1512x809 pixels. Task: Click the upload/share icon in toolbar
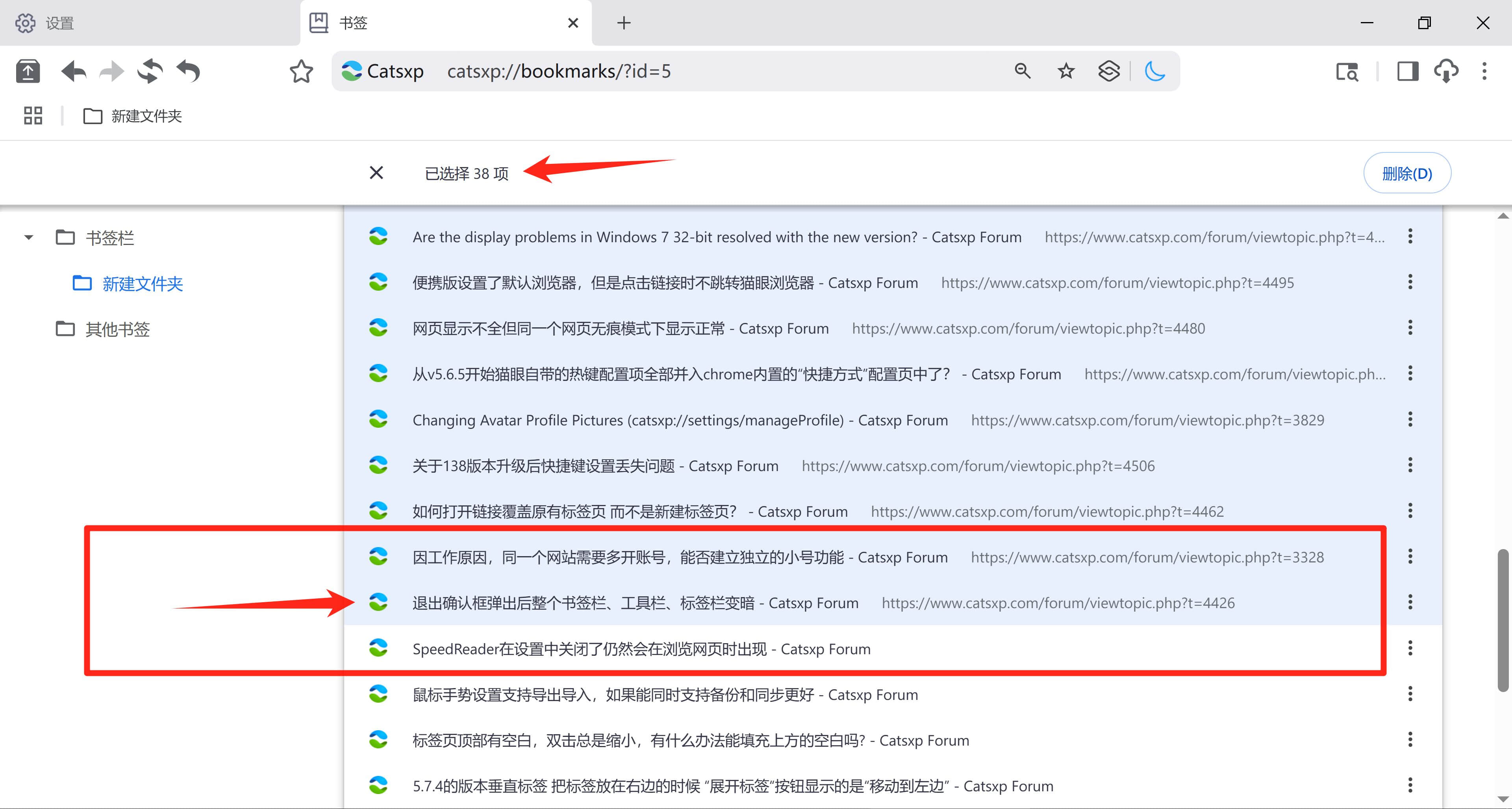28,72
